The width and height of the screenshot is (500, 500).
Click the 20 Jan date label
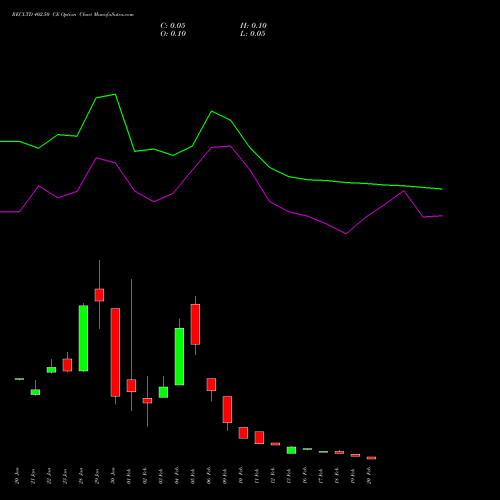(x=17, y=476)
